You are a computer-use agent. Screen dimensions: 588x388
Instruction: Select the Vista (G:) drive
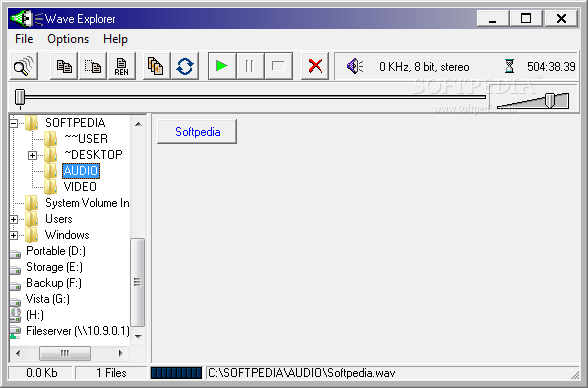[x=48, y=299]
